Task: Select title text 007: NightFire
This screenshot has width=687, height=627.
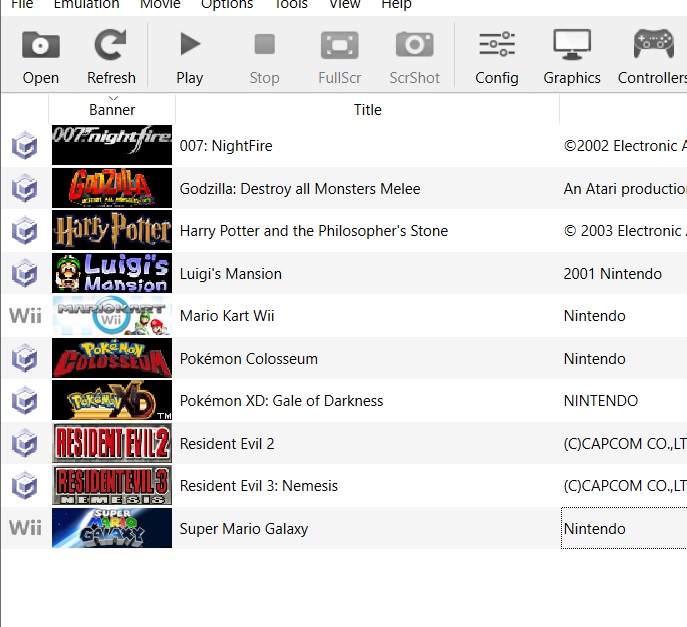Action: [226, 145]
